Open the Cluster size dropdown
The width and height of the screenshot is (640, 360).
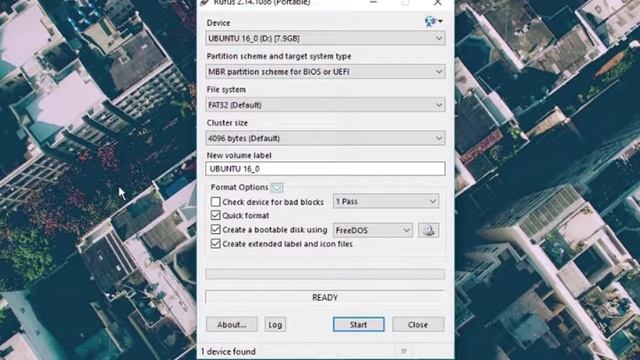pos(325,138)
